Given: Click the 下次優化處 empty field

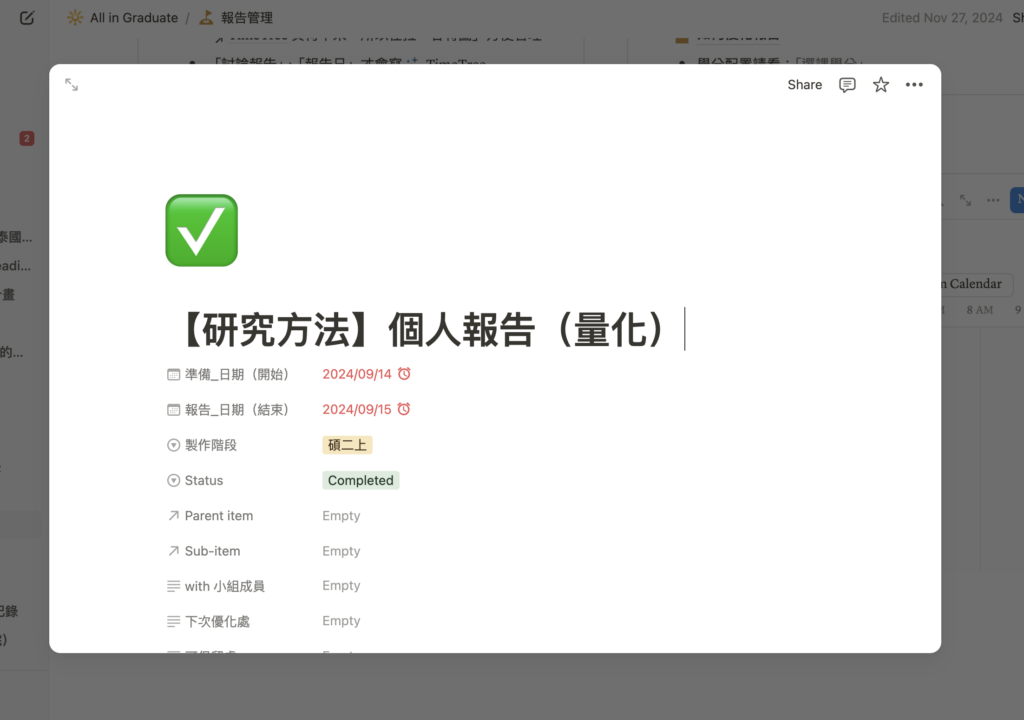Looking at the screenshot, I should pyautogui.click(x=341, y=621).
